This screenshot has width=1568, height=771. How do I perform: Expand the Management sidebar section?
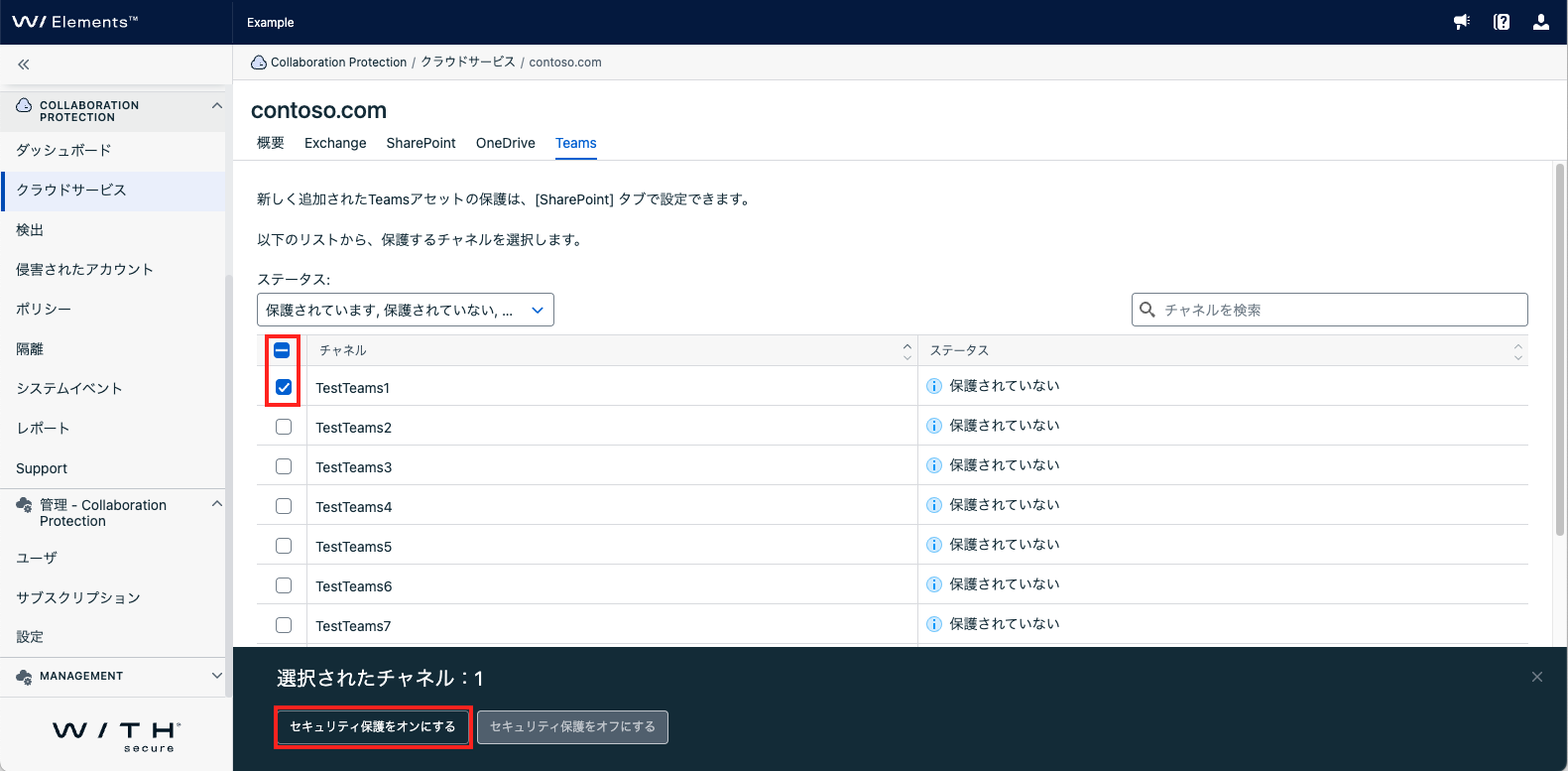tap(217, 676)
